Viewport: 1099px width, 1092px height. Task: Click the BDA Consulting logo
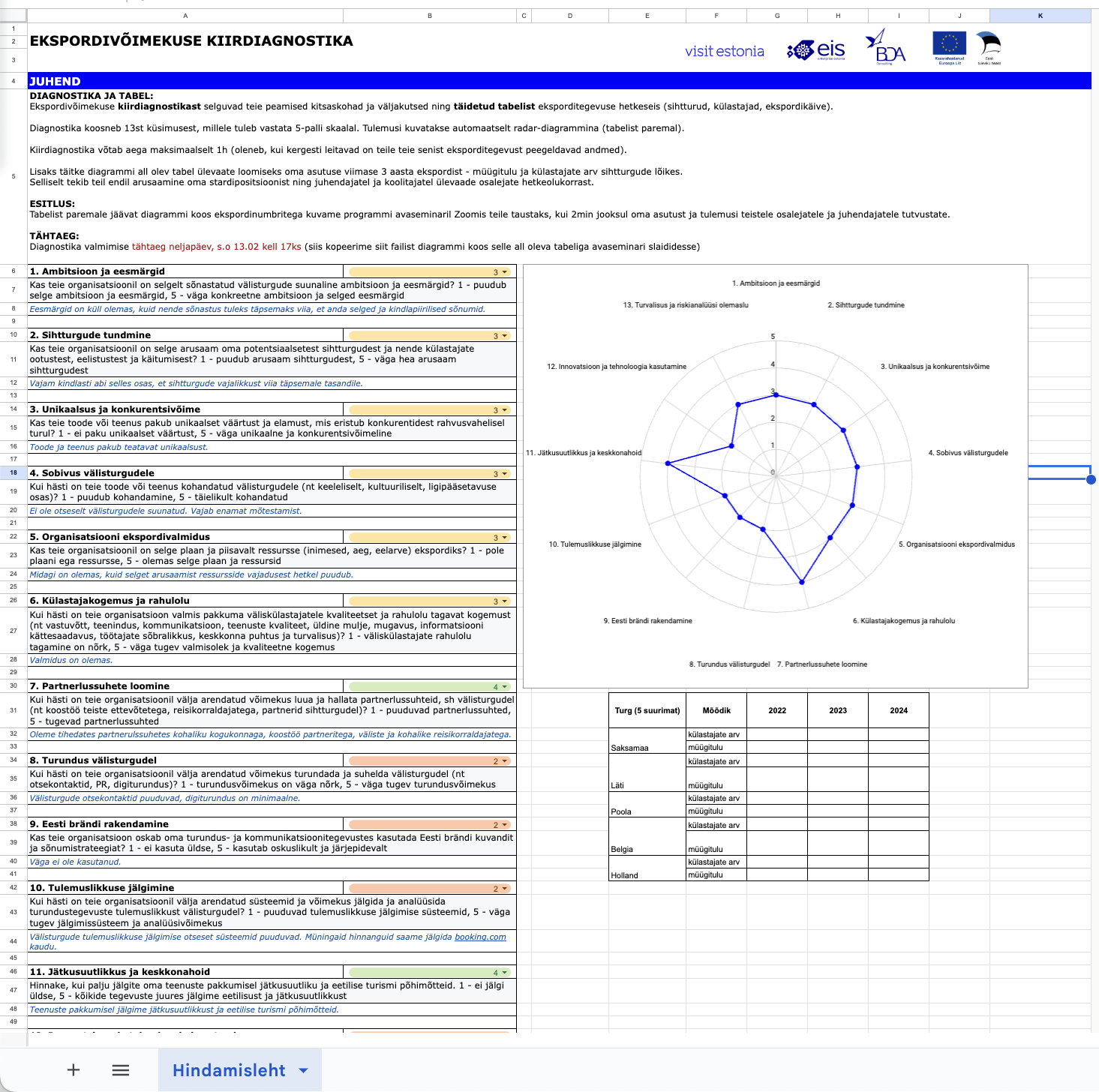[885, 47]
